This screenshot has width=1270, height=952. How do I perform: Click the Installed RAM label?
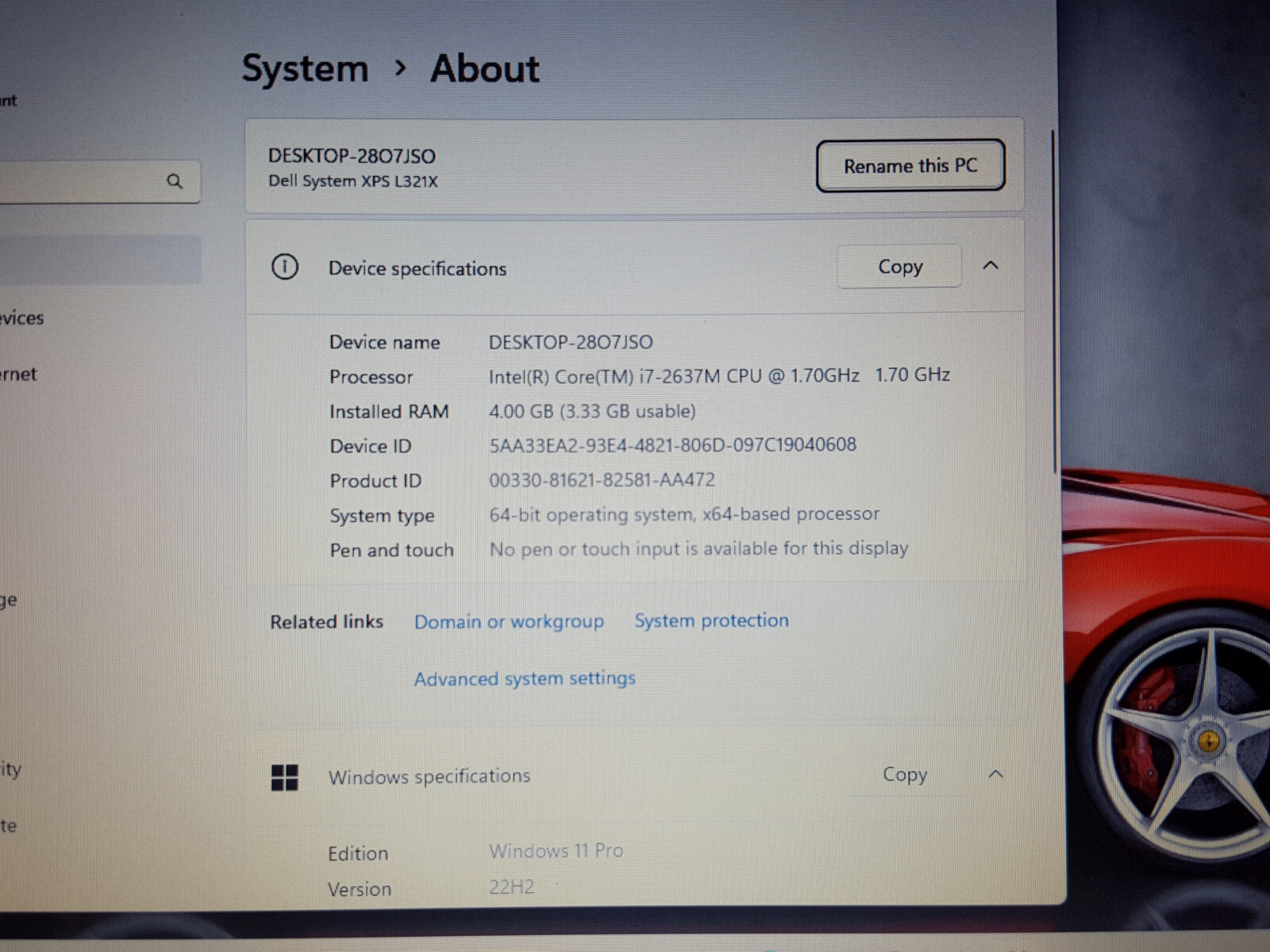tap(389, 412)
